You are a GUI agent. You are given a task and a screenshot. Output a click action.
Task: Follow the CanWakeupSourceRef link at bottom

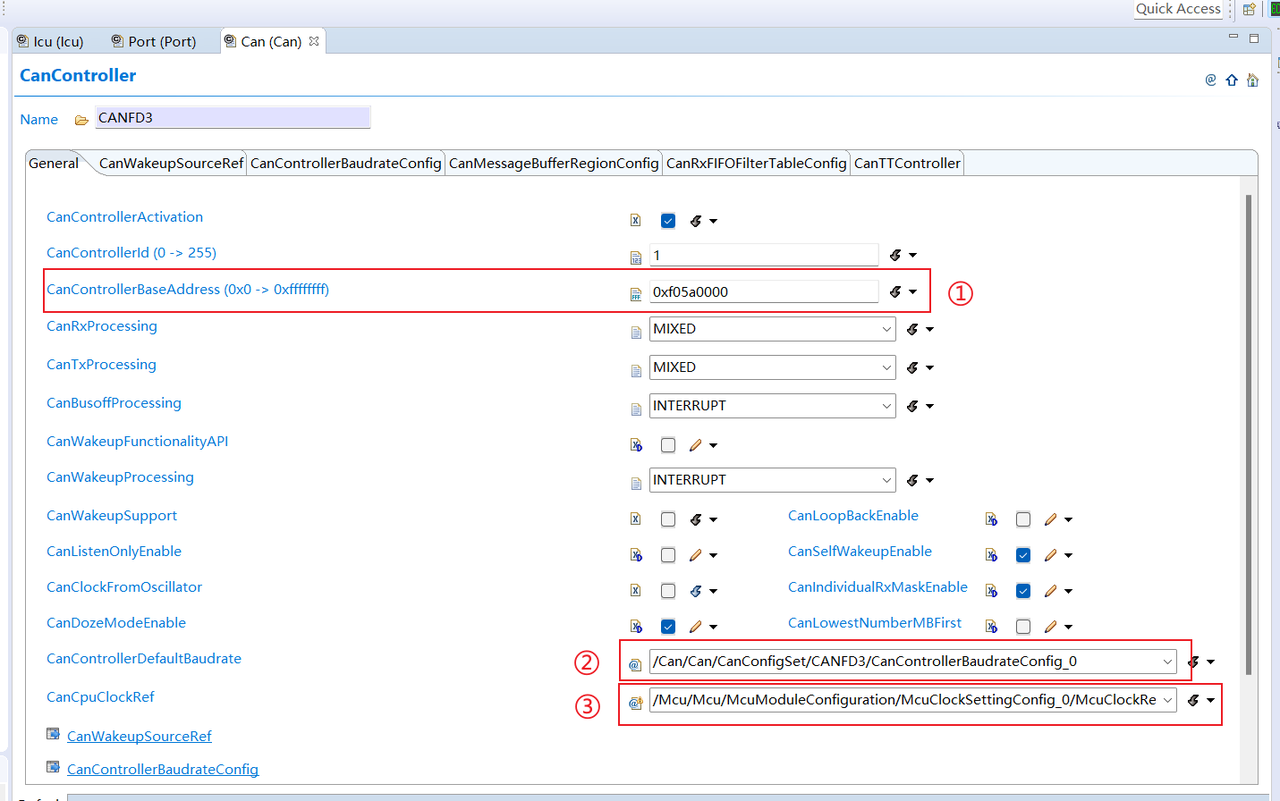click(139, 736)
